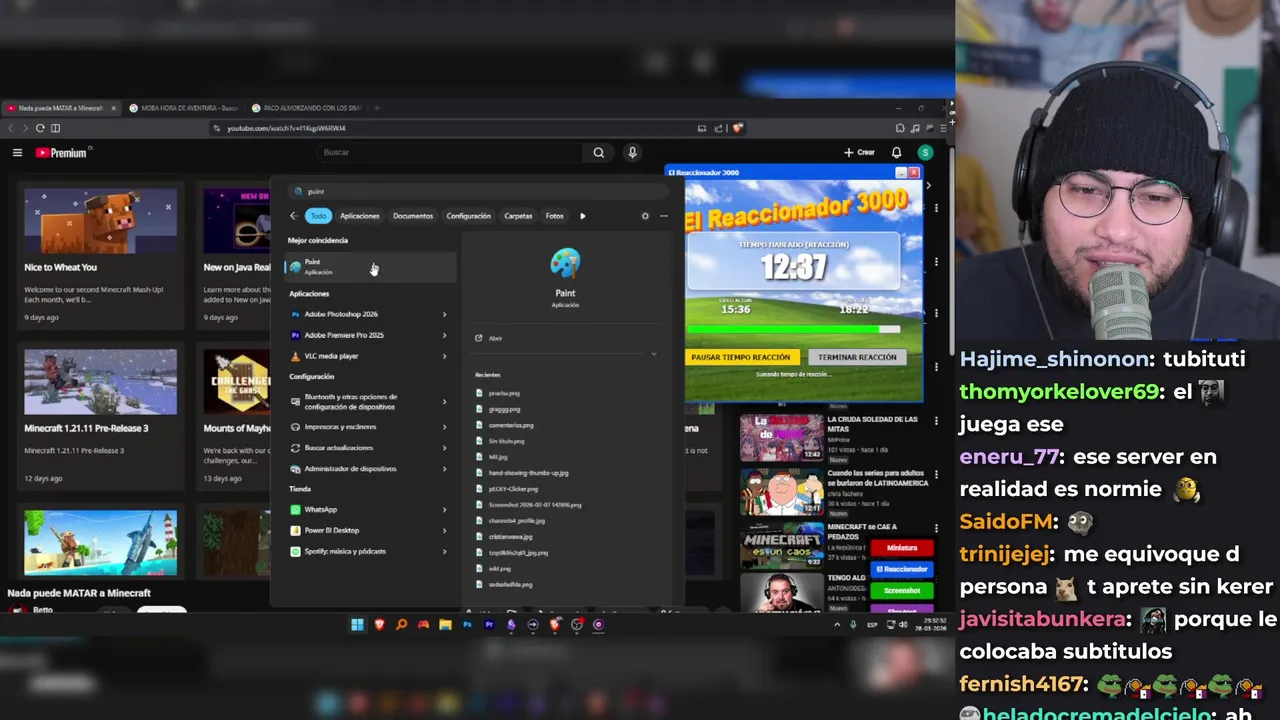Expand Impresoras y escáneres result chevron
Viewport: 1280px width, 720px height.
click(445, 427)
